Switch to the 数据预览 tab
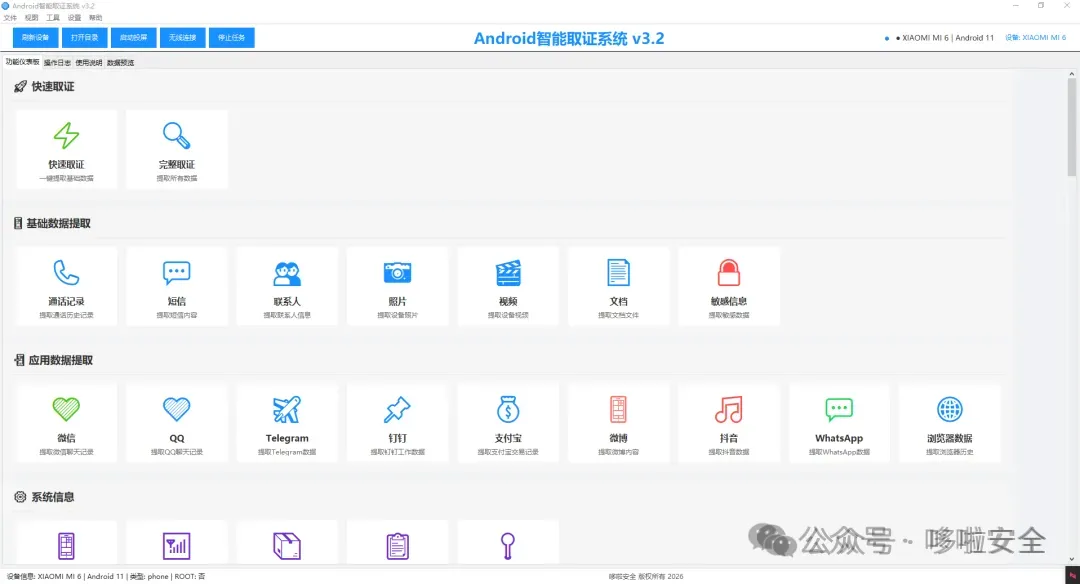 pos(121,63)
